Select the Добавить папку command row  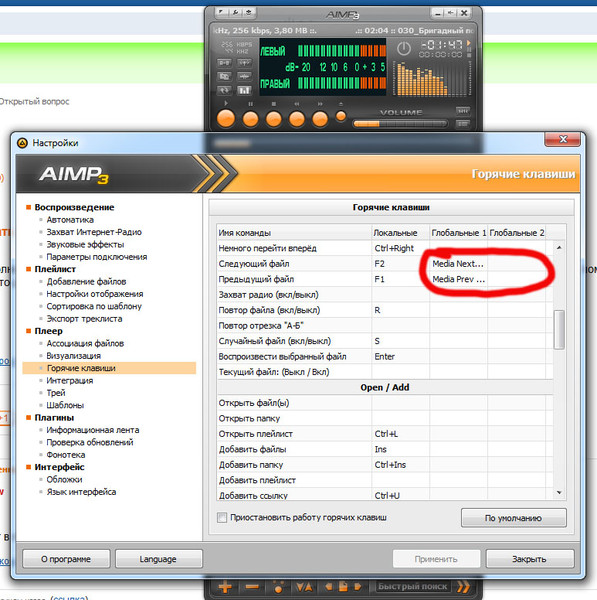pos(385,465)
